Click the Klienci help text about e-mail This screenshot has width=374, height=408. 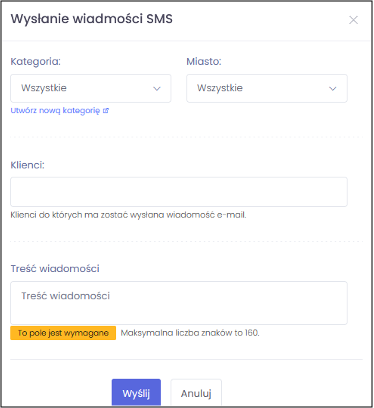point(128,215)
